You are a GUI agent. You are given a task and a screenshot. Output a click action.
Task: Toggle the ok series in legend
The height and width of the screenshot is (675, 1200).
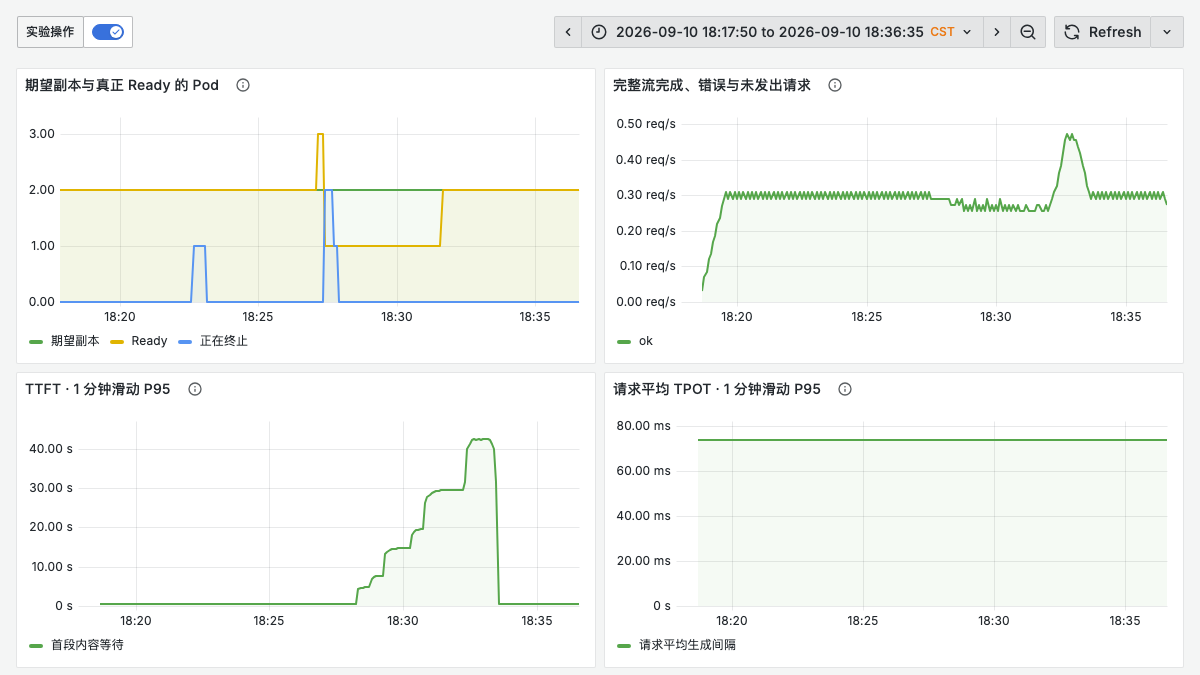(646, 341)
